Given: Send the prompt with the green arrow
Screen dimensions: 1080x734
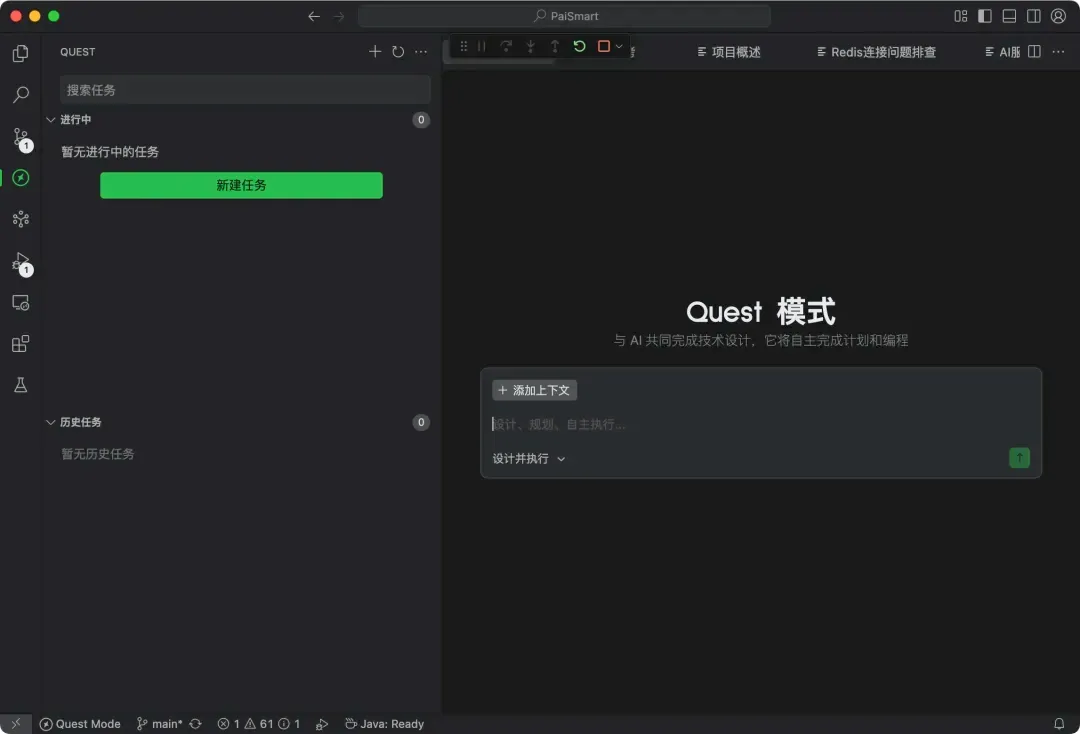Looking at the screenshot, I should pos(1019,458).
